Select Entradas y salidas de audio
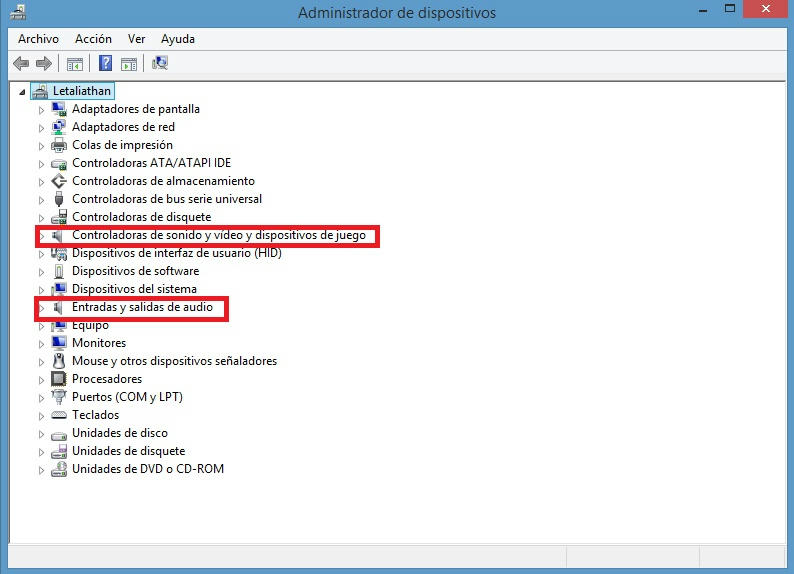 (142, 307)
